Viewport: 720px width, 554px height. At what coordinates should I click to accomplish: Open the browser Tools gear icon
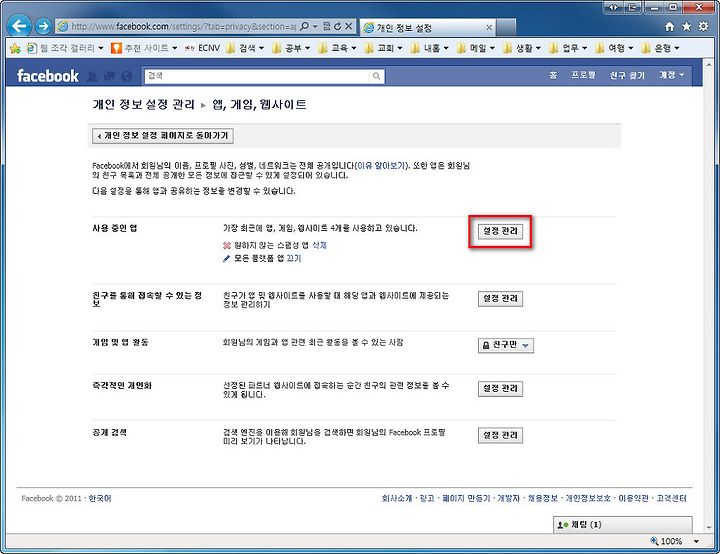click(703, 26)
